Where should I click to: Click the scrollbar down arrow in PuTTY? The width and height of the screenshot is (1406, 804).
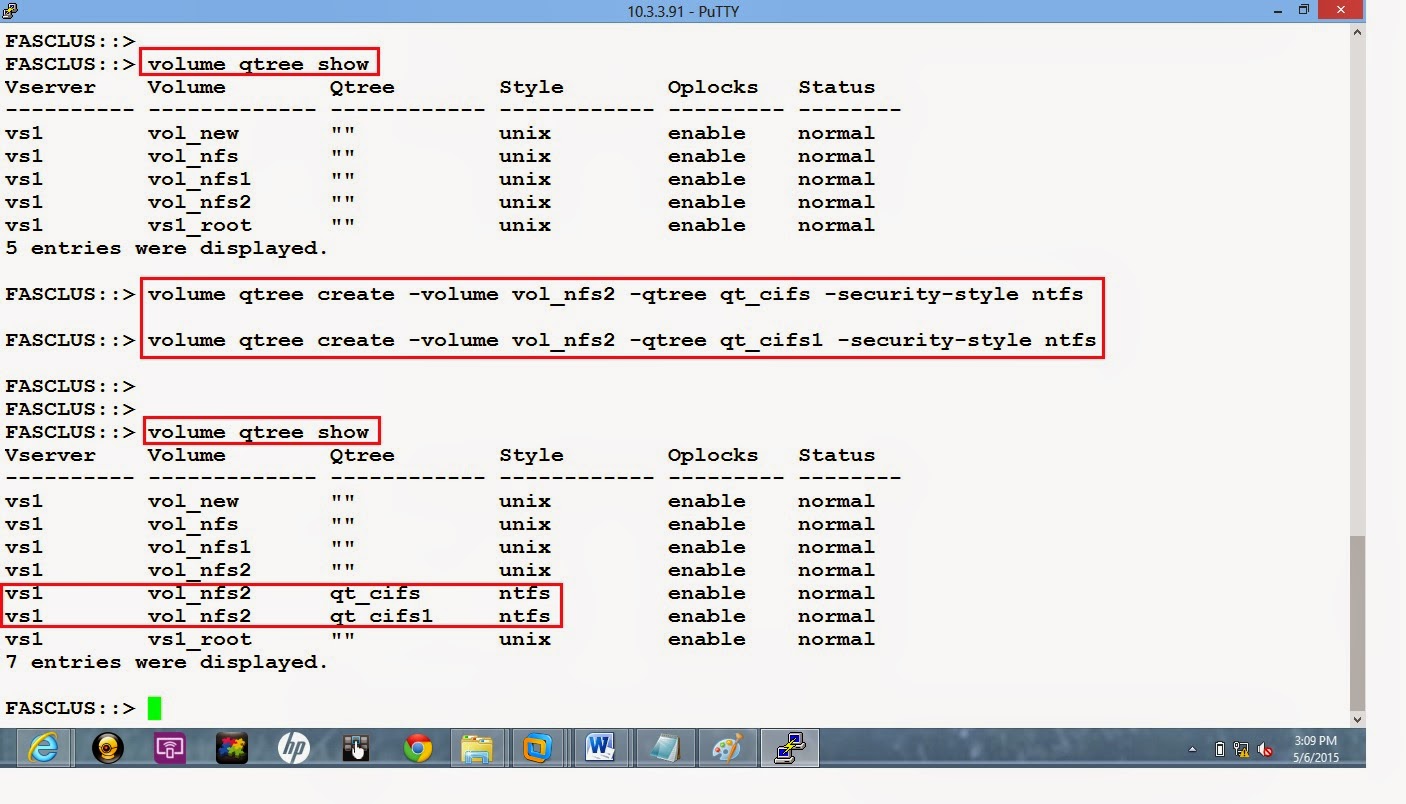click(1357, 718)
